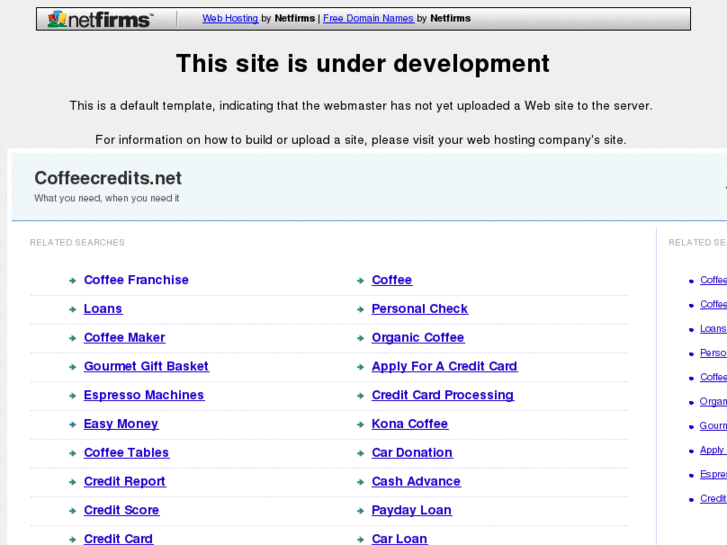The height and width of the screenshot is (545, 727).
Task: Click the arrow icon beside Coffee Tables
Action: [72, 453]
